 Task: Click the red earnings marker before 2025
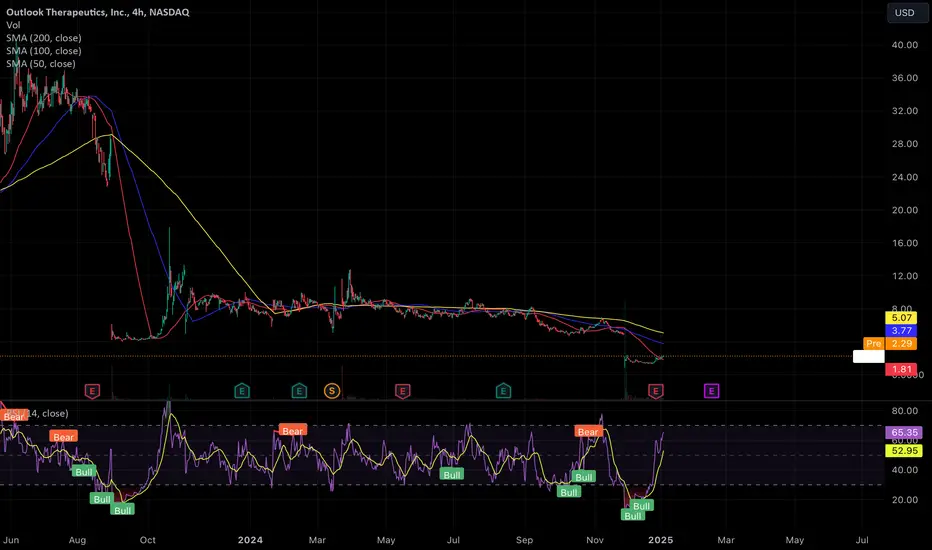tap(656, 391)
